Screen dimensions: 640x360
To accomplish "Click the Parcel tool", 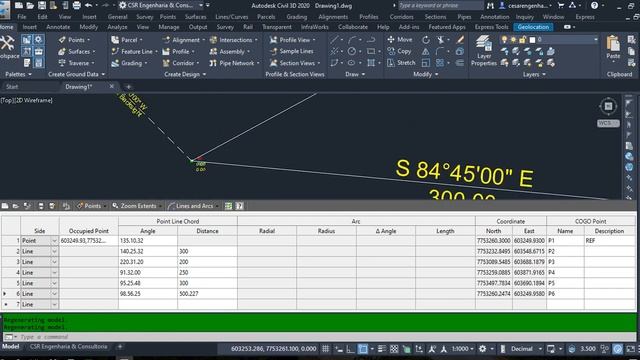I will pyautogui.click(x=127, y=40).
